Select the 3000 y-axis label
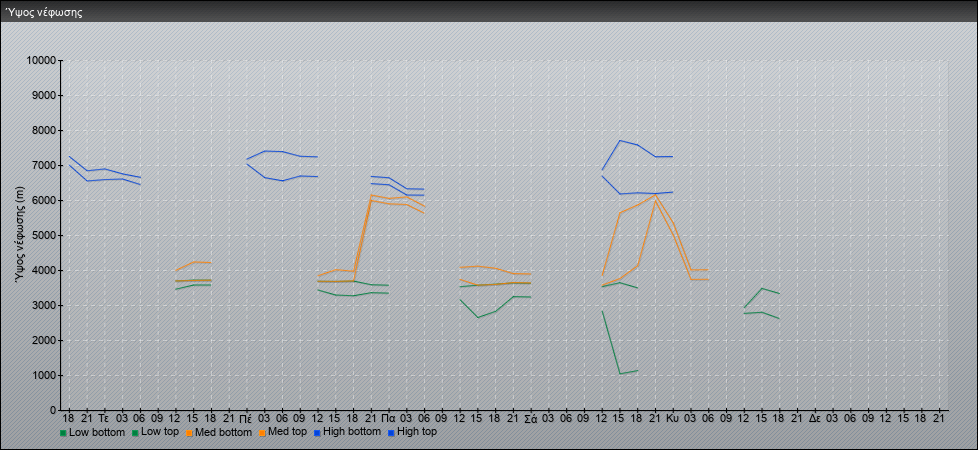 (x=44, y=305)
